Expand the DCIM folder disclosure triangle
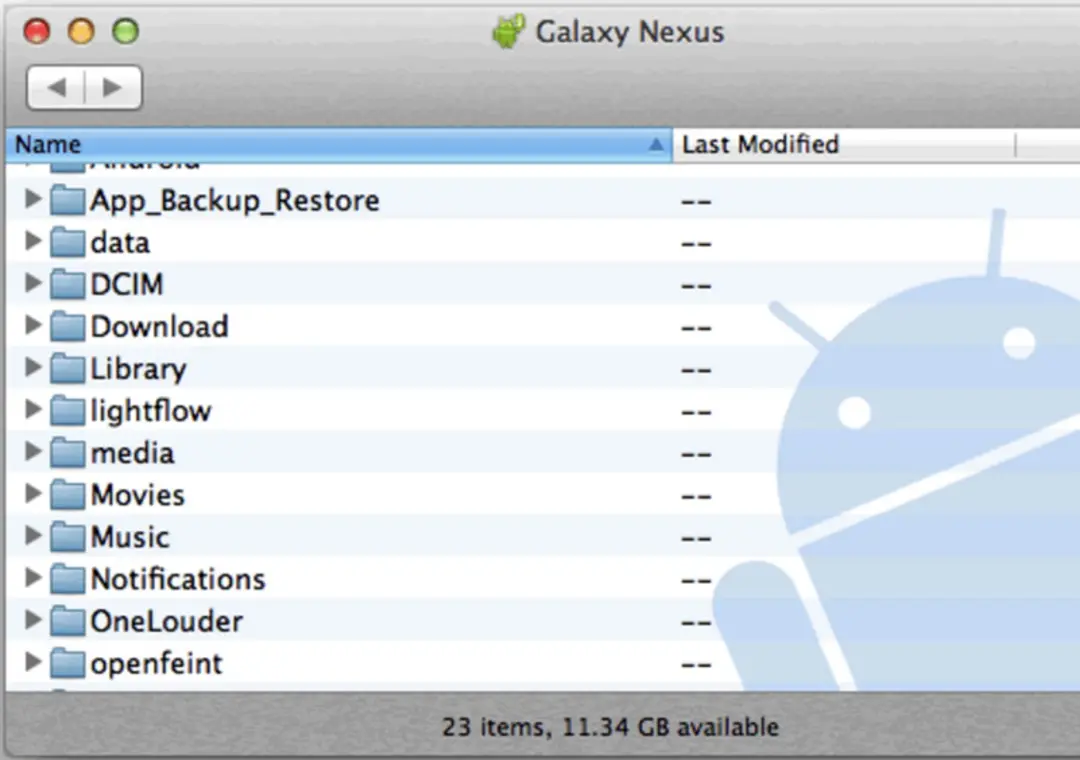1080x760 pixels. tap(32, 283)
